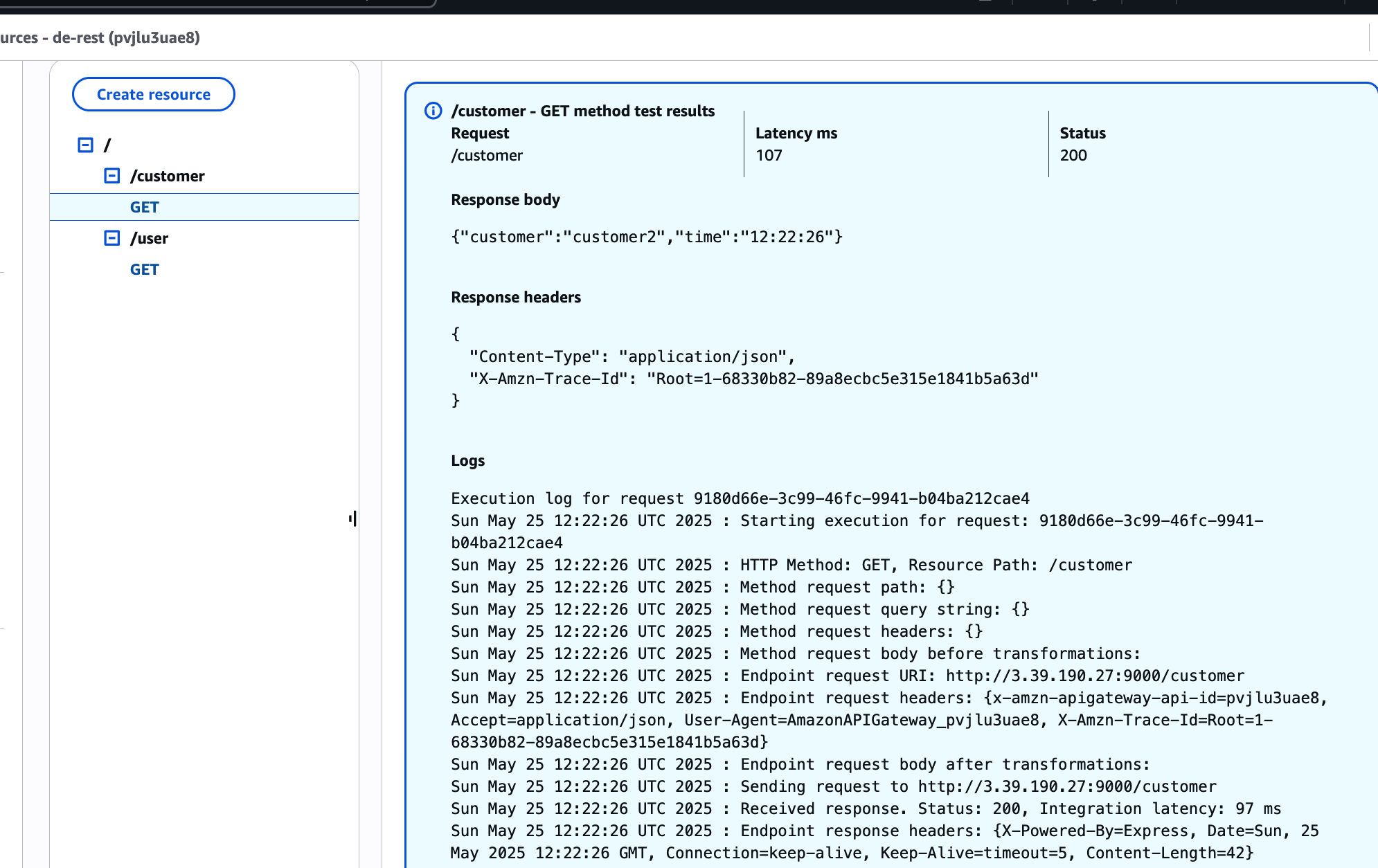Collapse the /customer resource tree node
The width and height of the screenshot is (1378, 868).
111,176
